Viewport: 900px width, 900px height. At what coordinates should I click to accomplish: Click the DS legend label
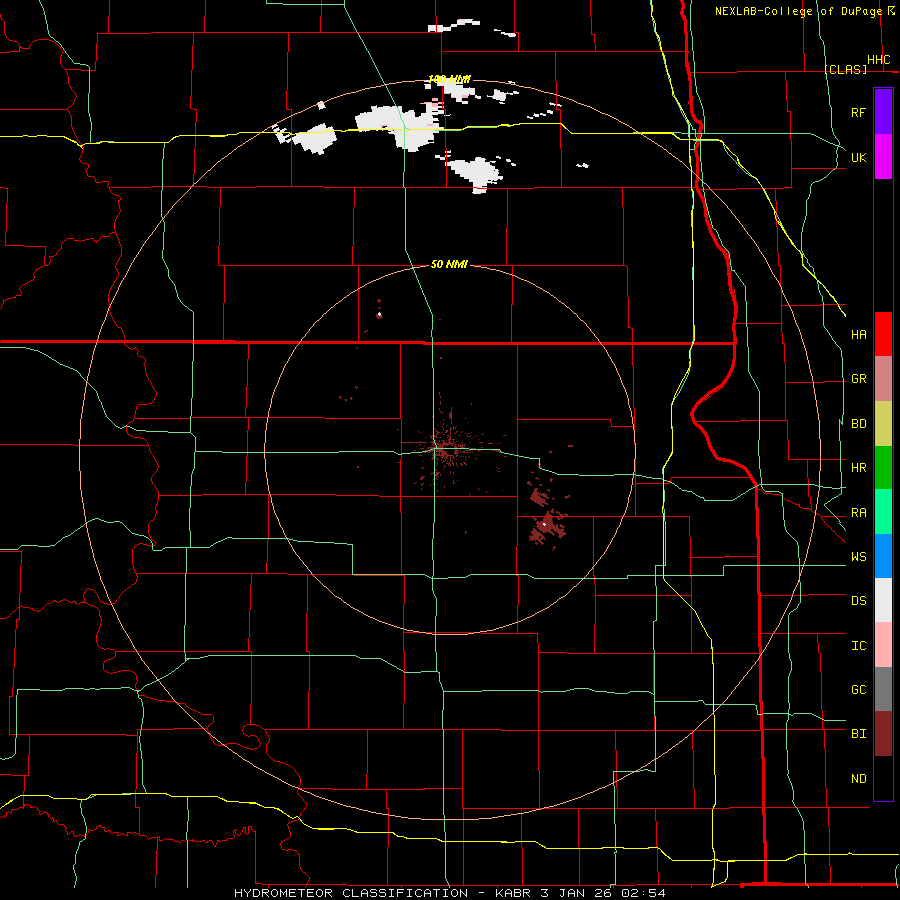pos(858,600)
